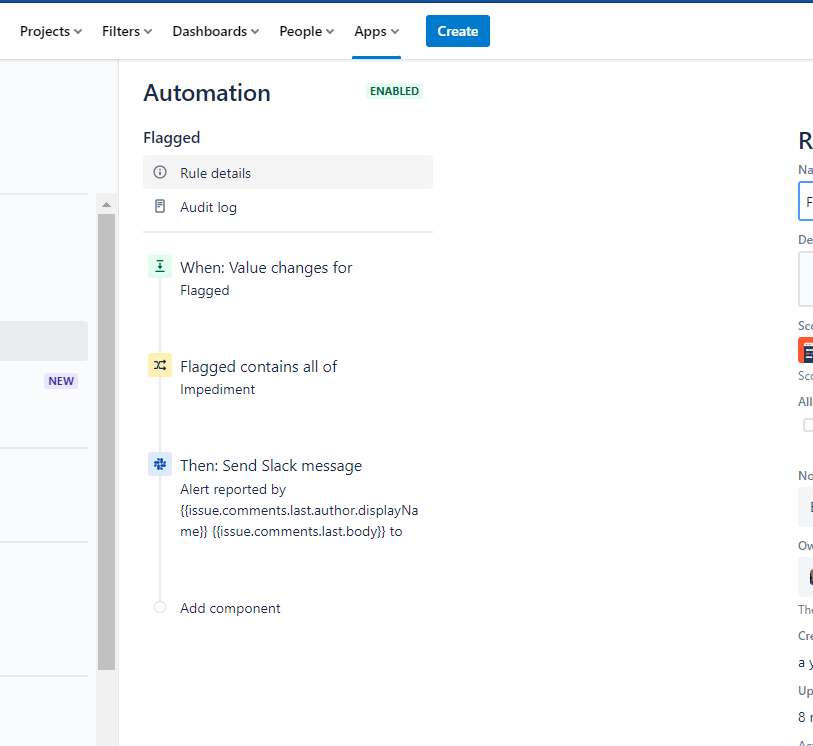Select the Rule details item
Image resolution: width=813 pixels, height=746 pixels.
tap(288, 172)
